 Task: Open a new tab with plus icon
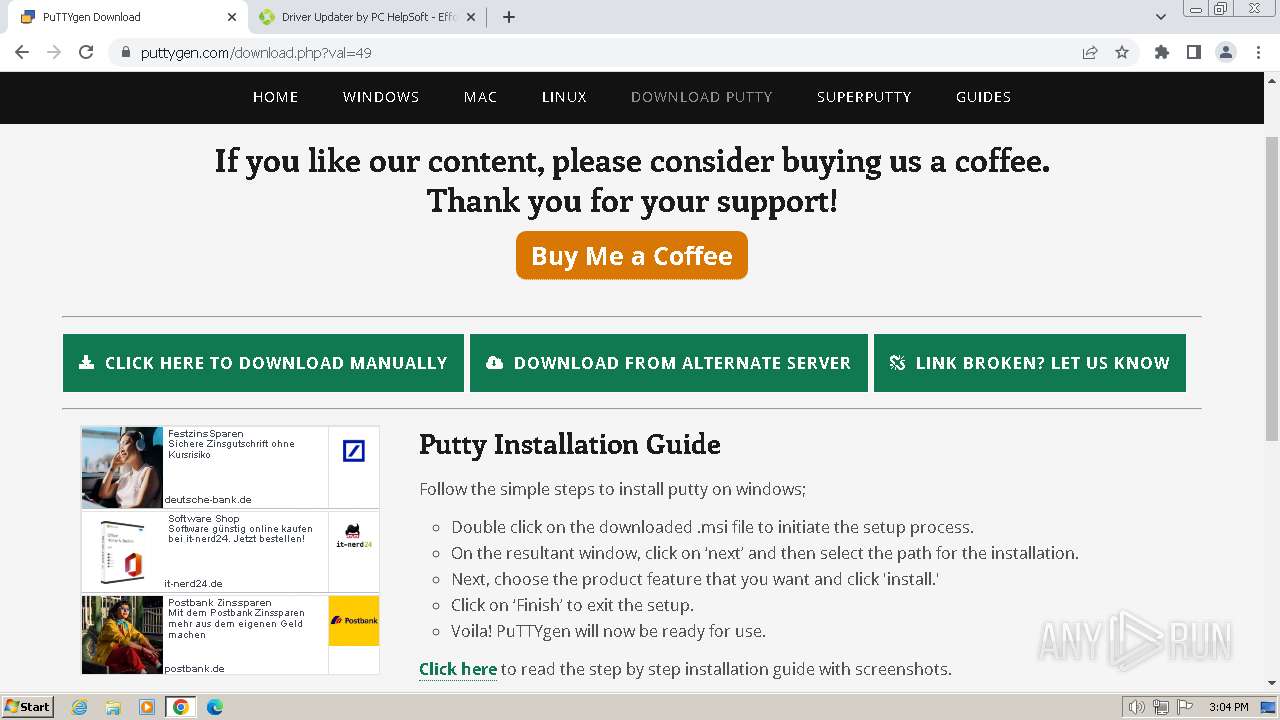[509, 17]
